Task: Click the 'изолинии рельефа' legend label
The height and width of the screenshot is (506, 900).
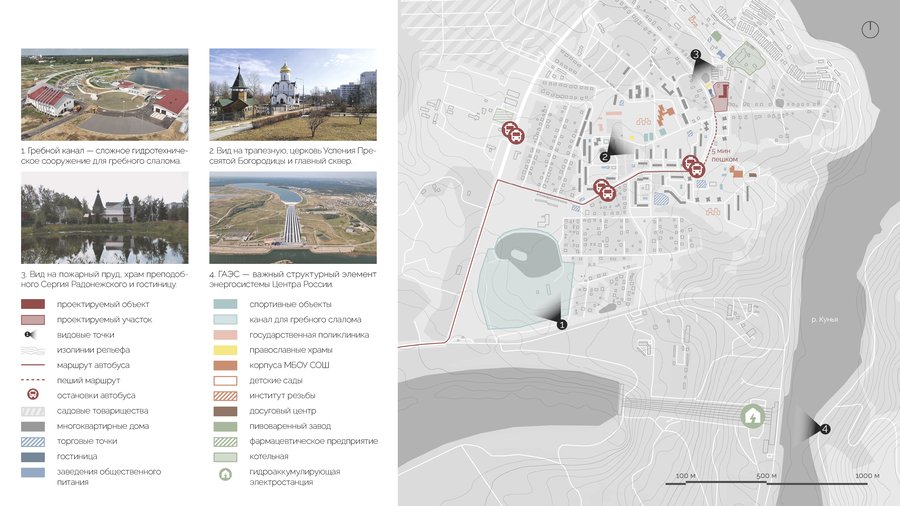Action: pyautogui.click(x=93, y=350)
